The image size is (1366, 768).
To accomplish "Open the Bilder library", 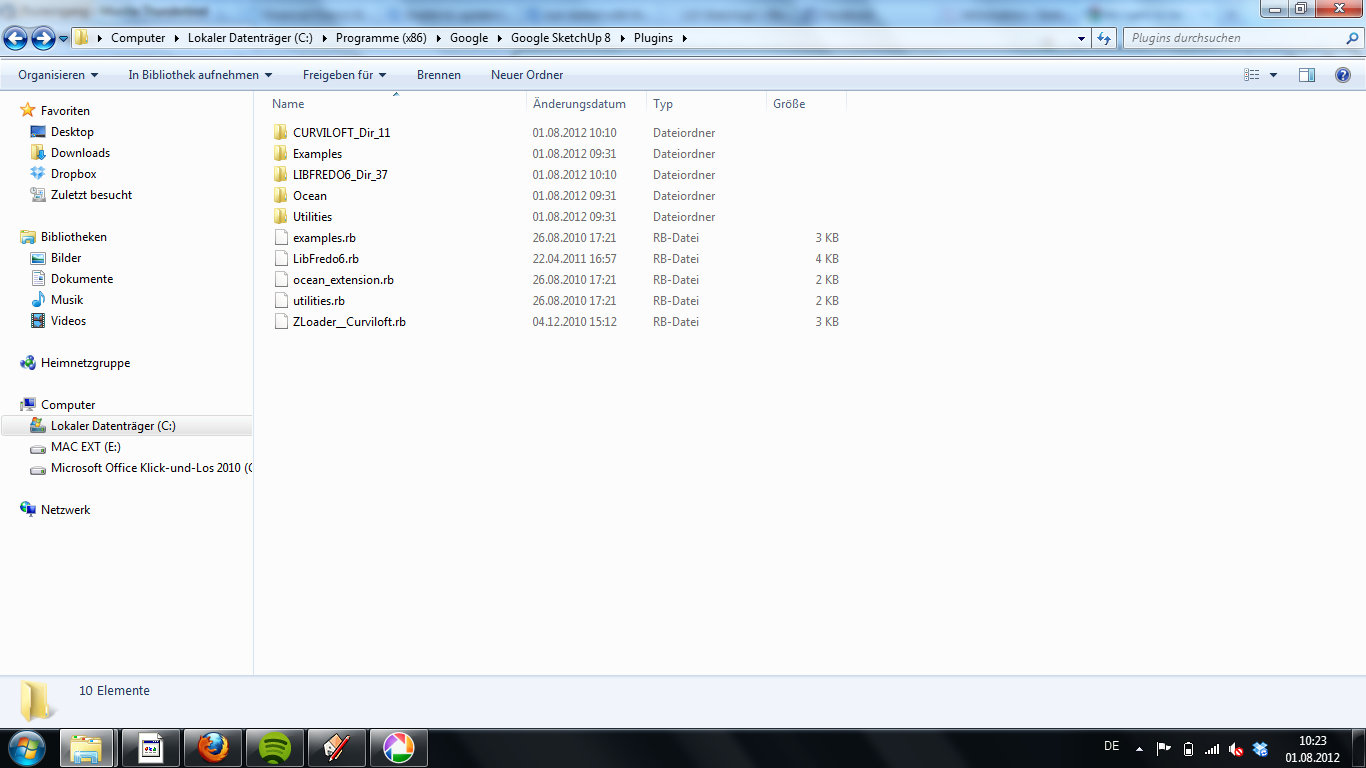I will tap(66, 258).
